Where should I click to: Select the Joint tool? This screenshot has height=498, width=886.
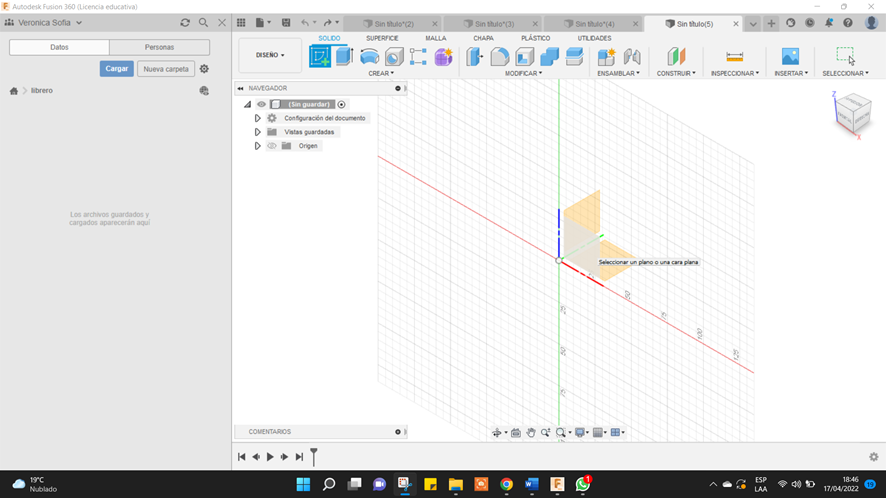(632, 57)
